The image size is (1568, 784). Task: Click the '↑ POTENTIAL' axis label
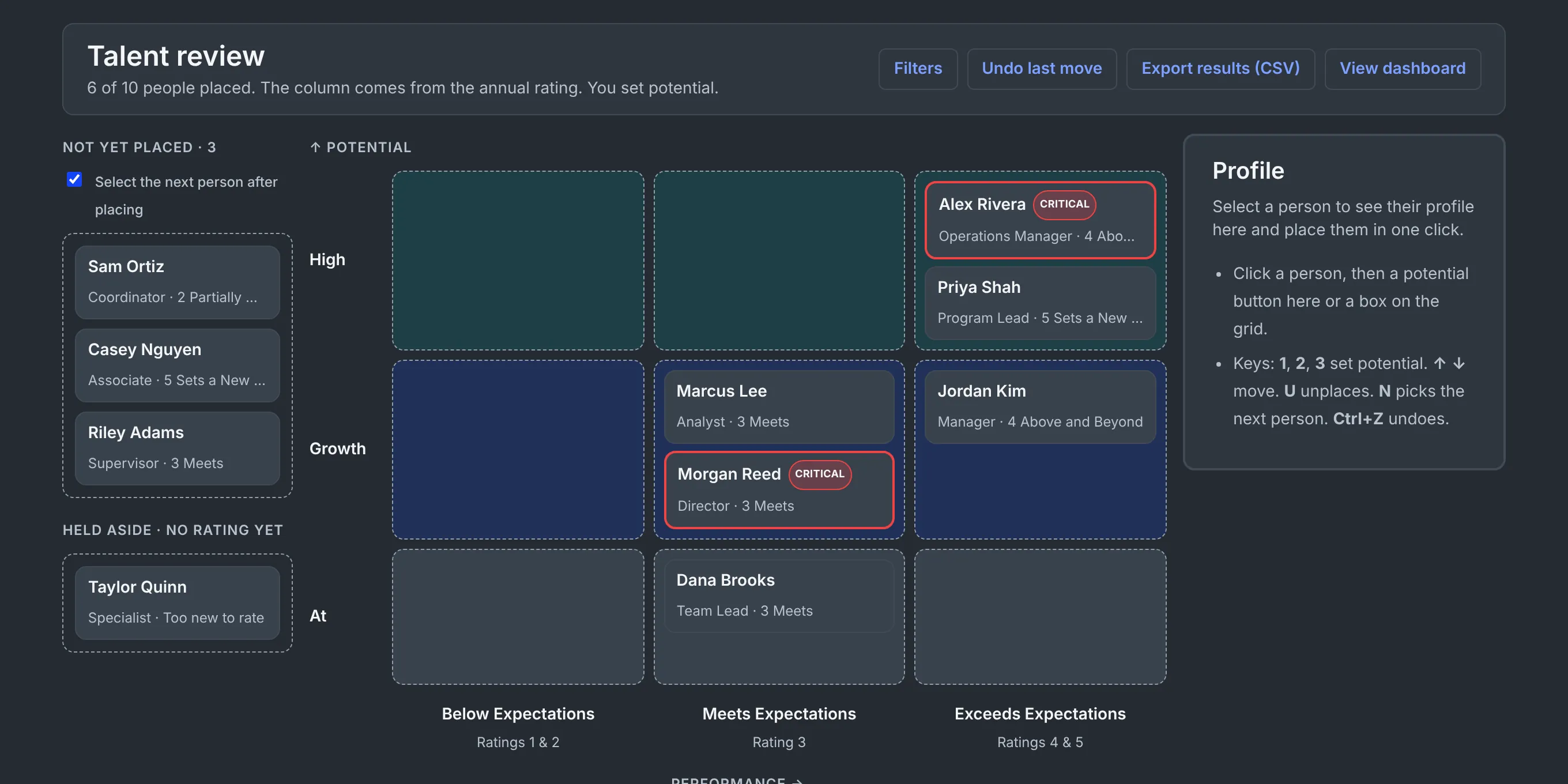click(x=360, y=148)
